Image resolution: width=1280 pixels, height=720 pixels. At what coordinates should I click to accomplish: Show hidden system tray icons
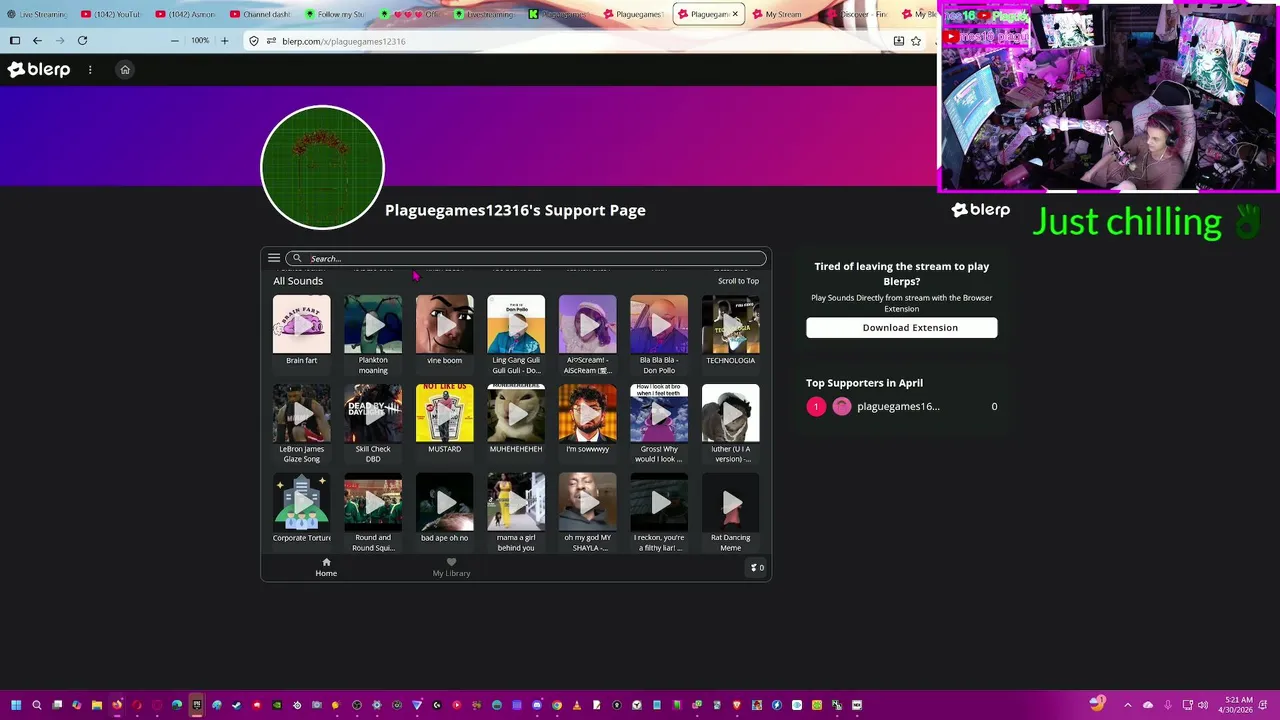[x=1127, y=705]
